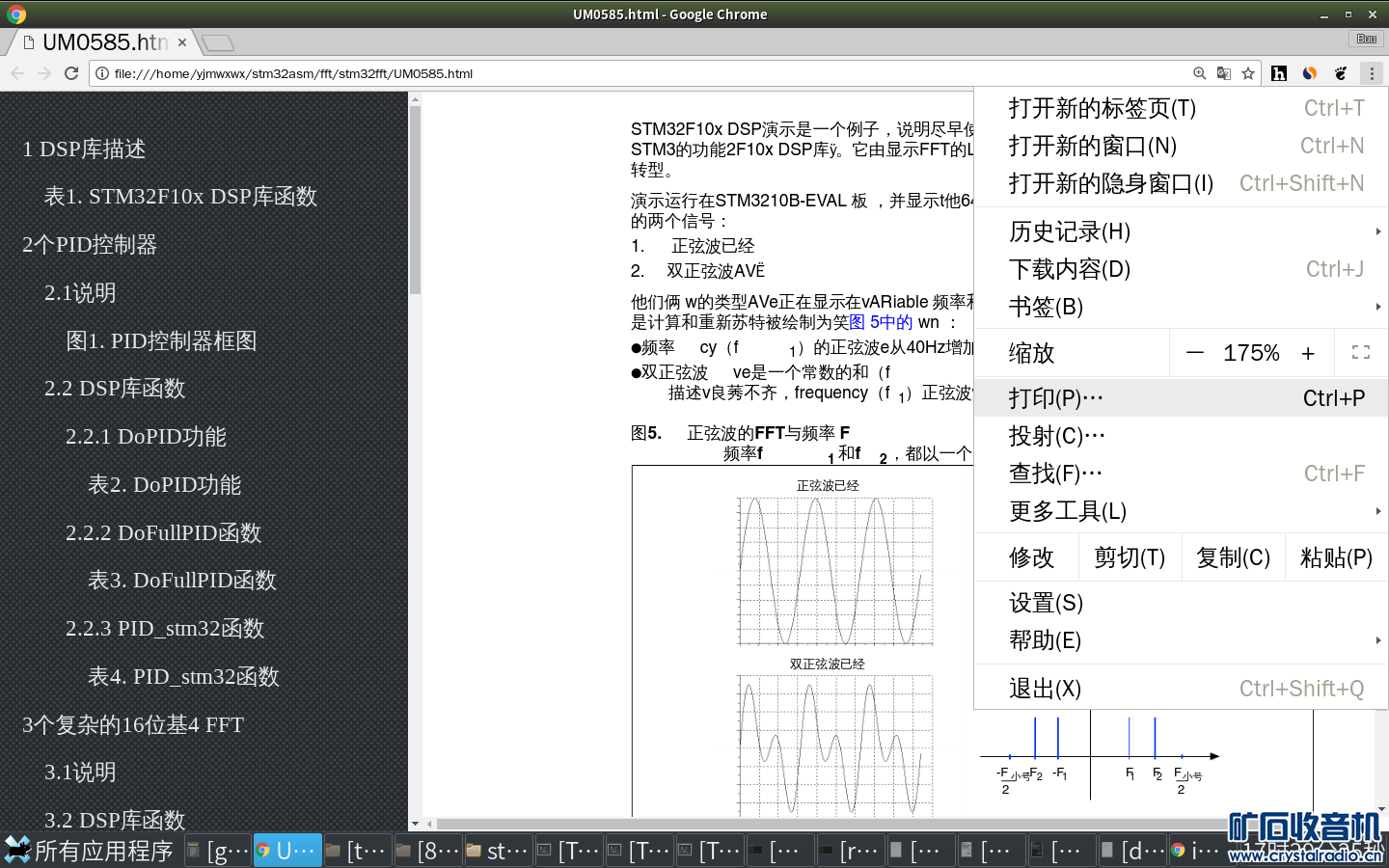Click the 双正弦波已经 dual sine graph
Viewport: 1389px width, 868px height.
835,746
